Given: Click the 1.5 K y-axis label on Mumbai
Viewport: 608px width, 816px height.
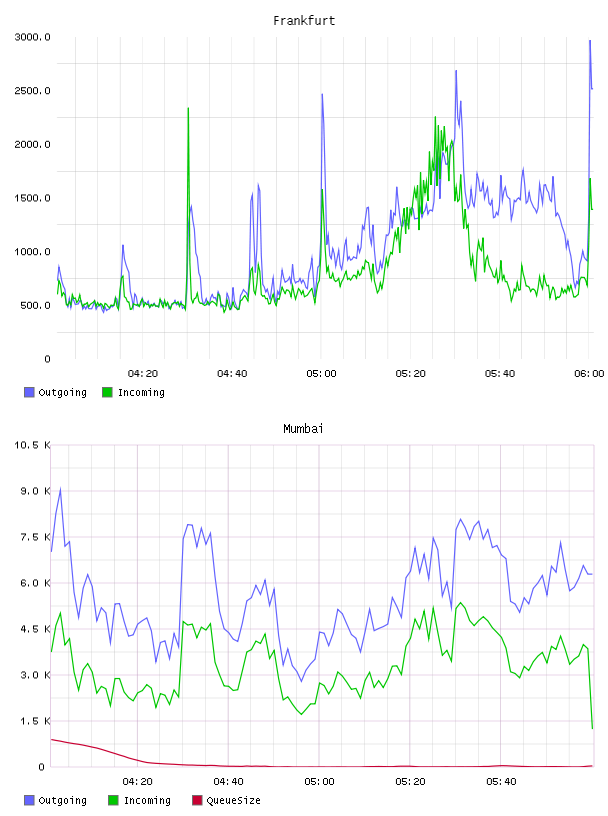Looking at the screenshot, I should (x=35, y=721).
